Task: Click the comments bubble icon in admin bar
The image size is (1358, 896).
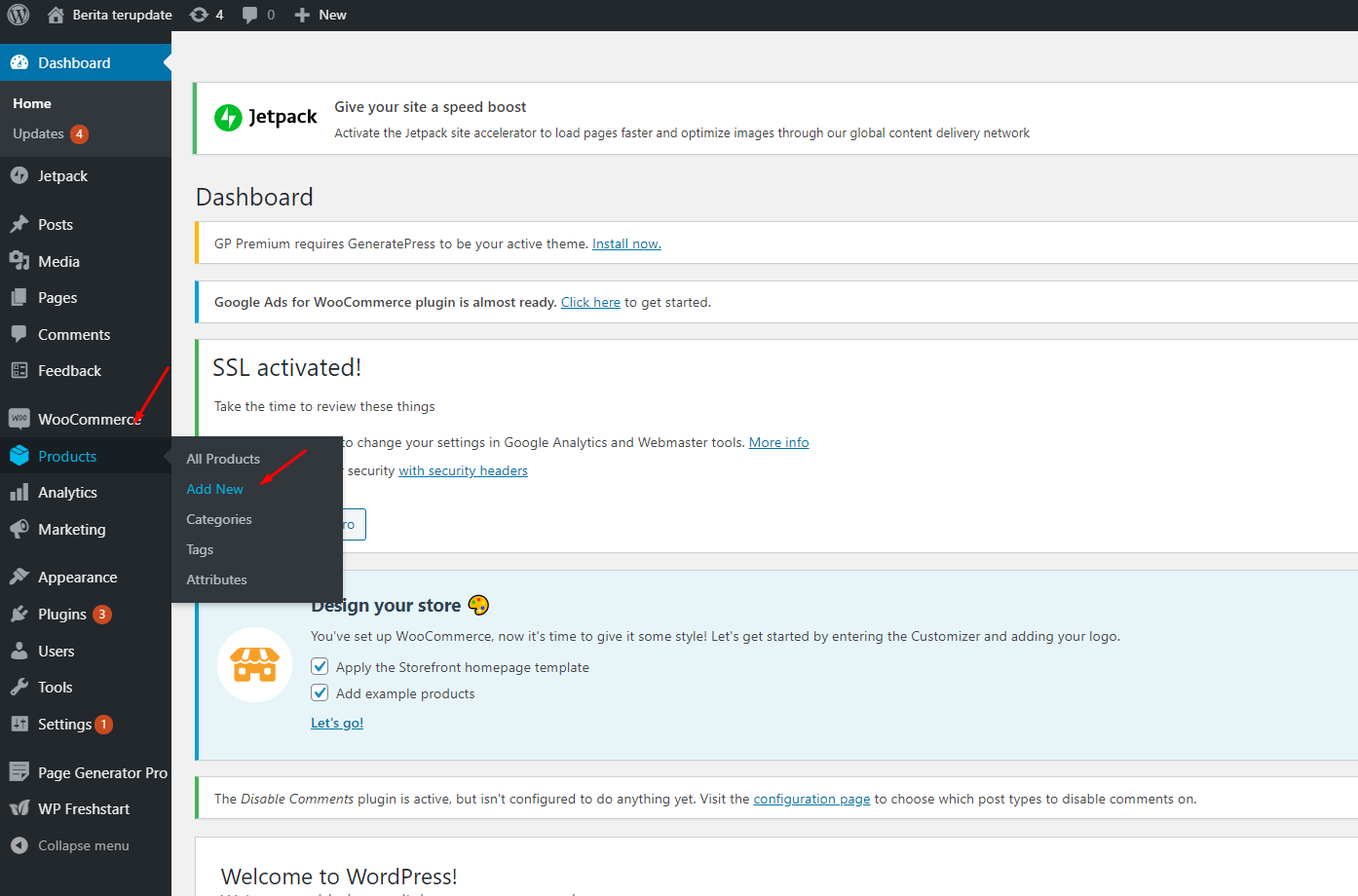Action: tap(250, 15)
